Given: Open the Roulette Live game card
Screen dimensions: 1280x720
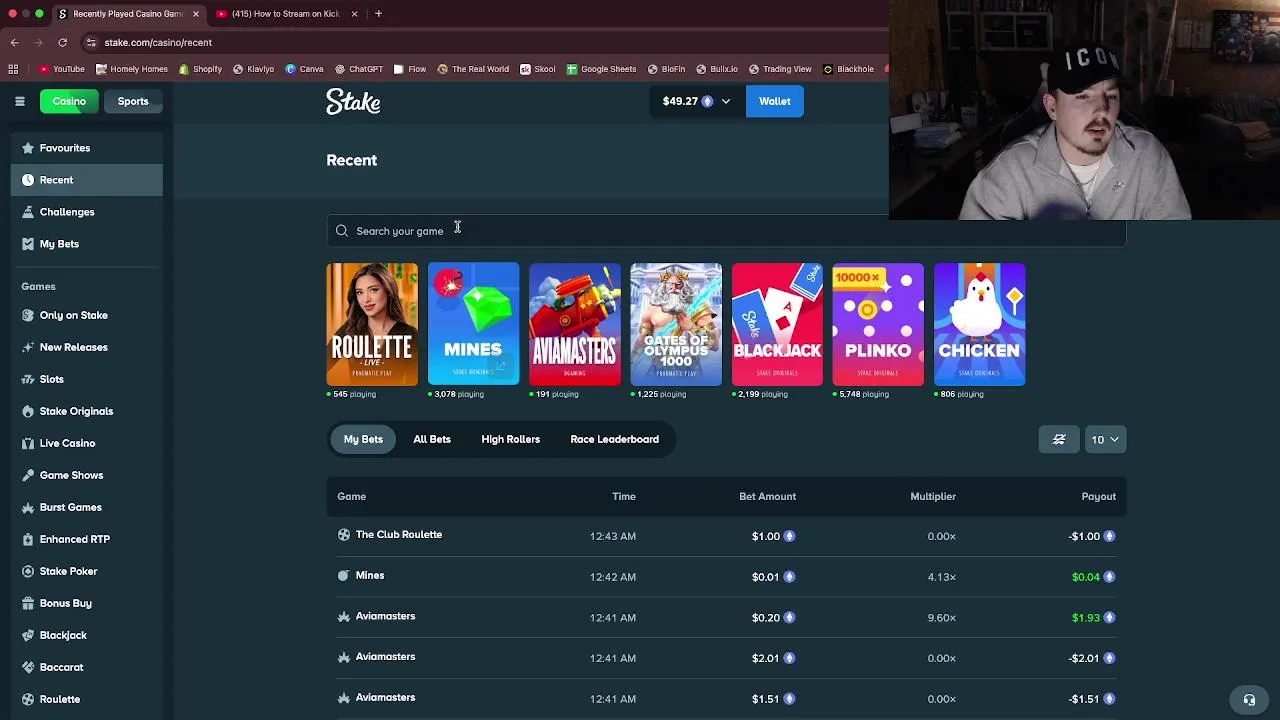Looking at the screenshot, I should (x=372, y=324).
